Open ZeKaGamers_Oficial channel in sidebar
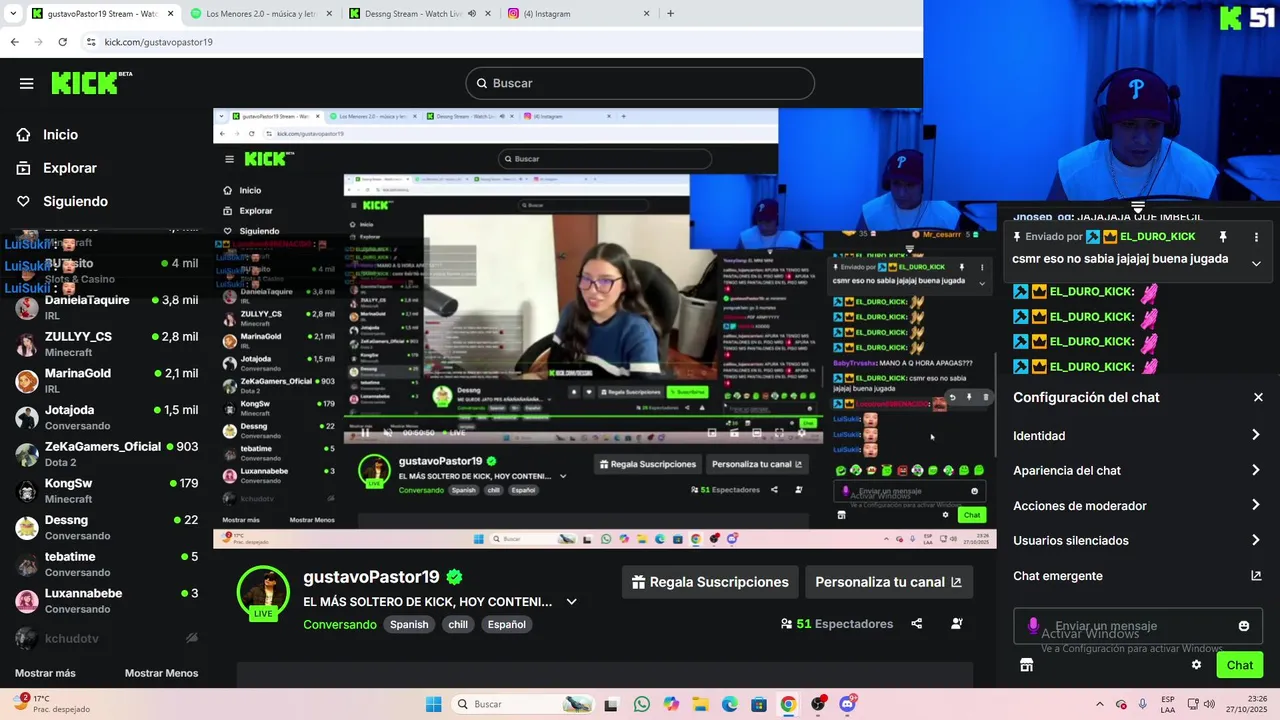This screenshot has width=1280, height=720. click(x=106, y=454)
